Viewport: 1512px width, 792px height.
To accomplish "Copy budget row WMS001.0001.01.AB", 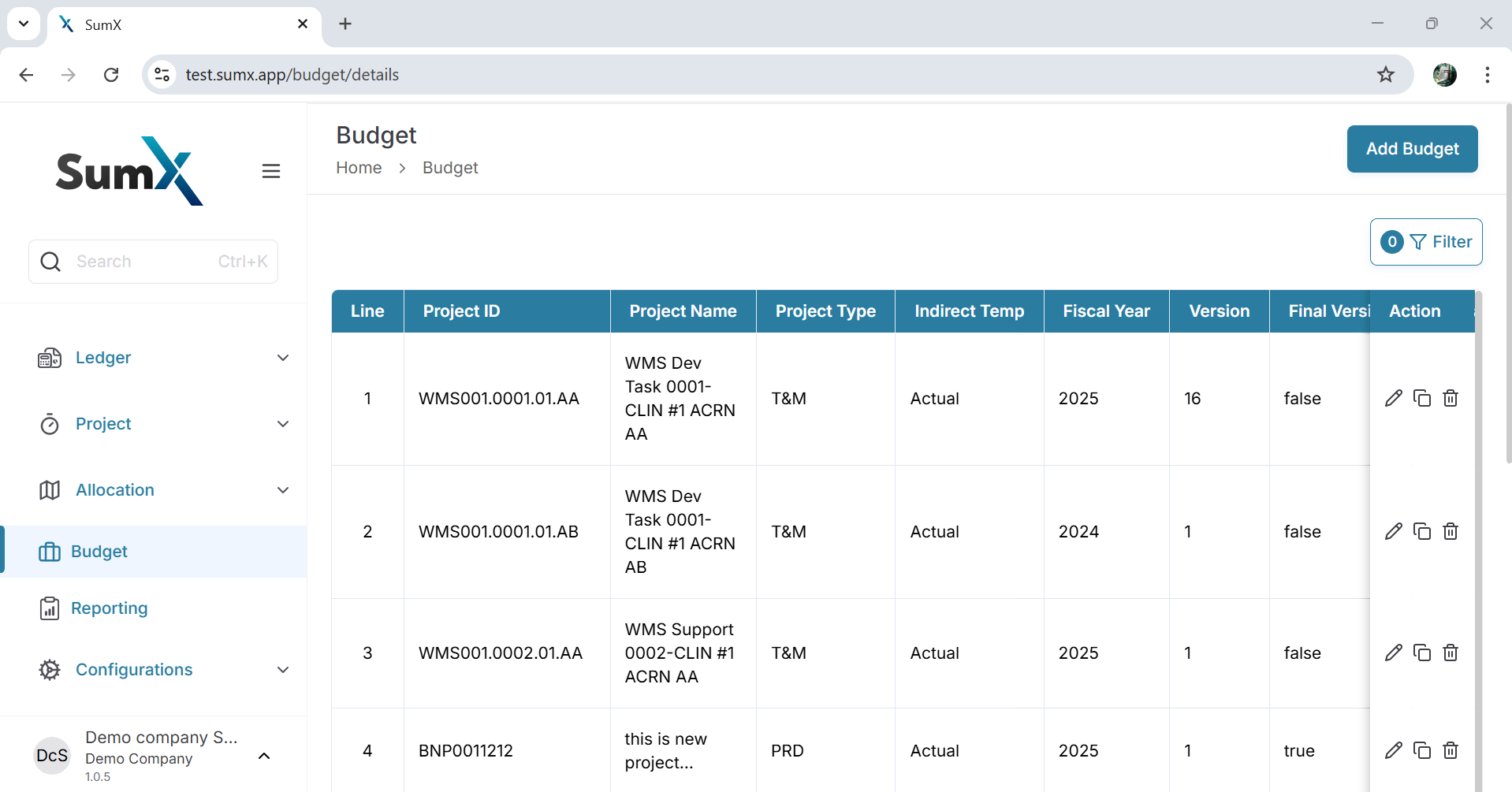I will click(x=1422, y=531).
